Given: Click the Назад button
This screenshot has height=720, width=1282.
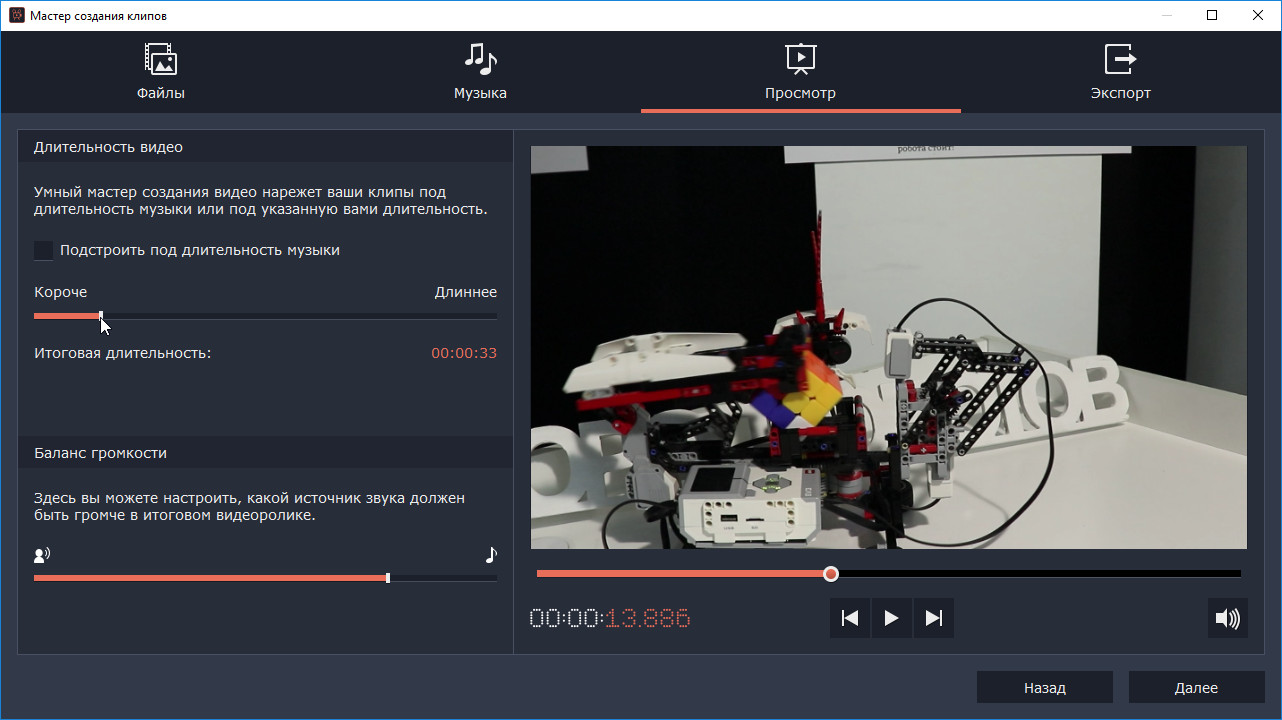Looking at the screenshot, I should click(1044, 688).
